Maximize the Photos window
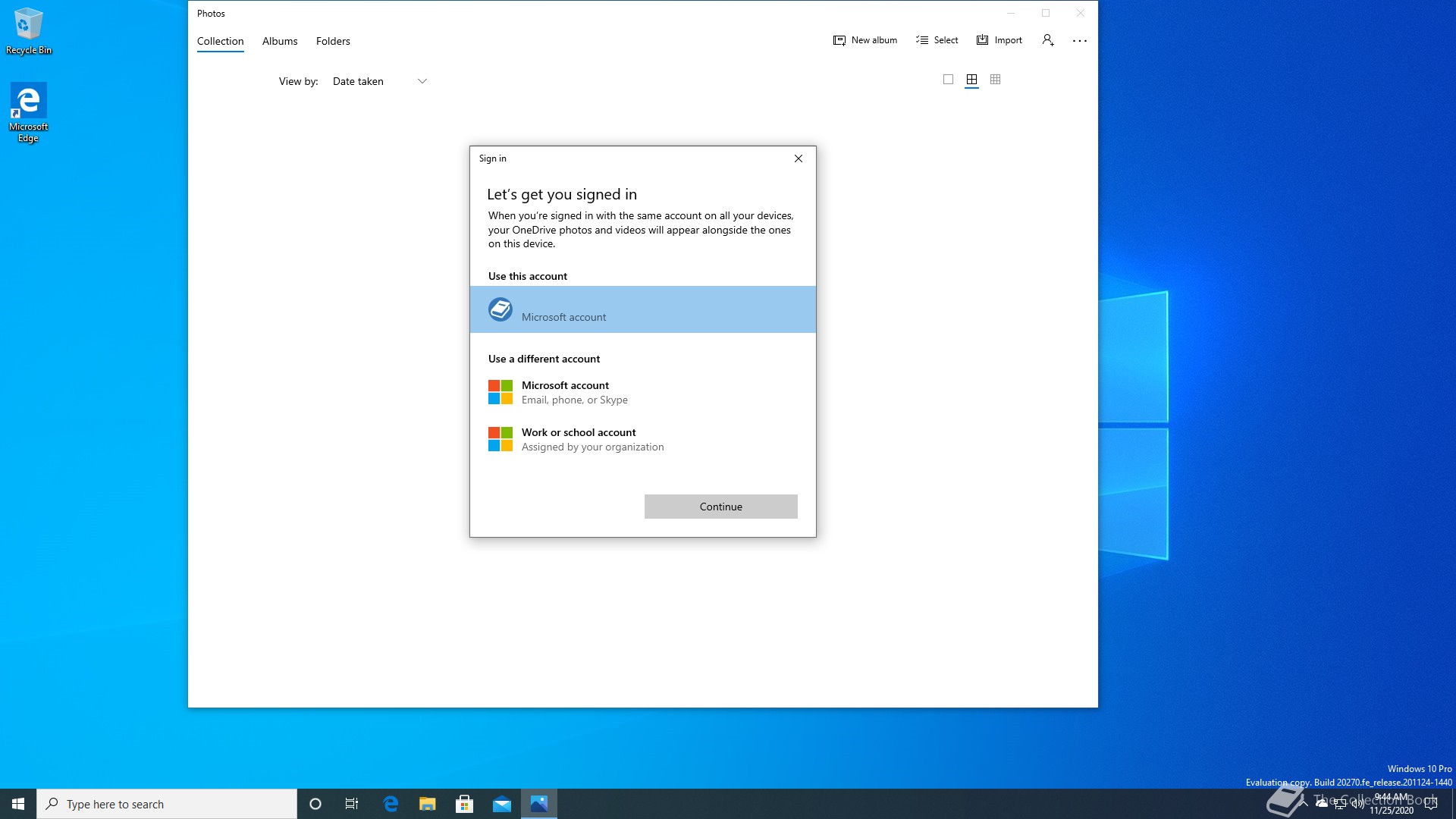 pyautogui.click(x=1046, y=13)
